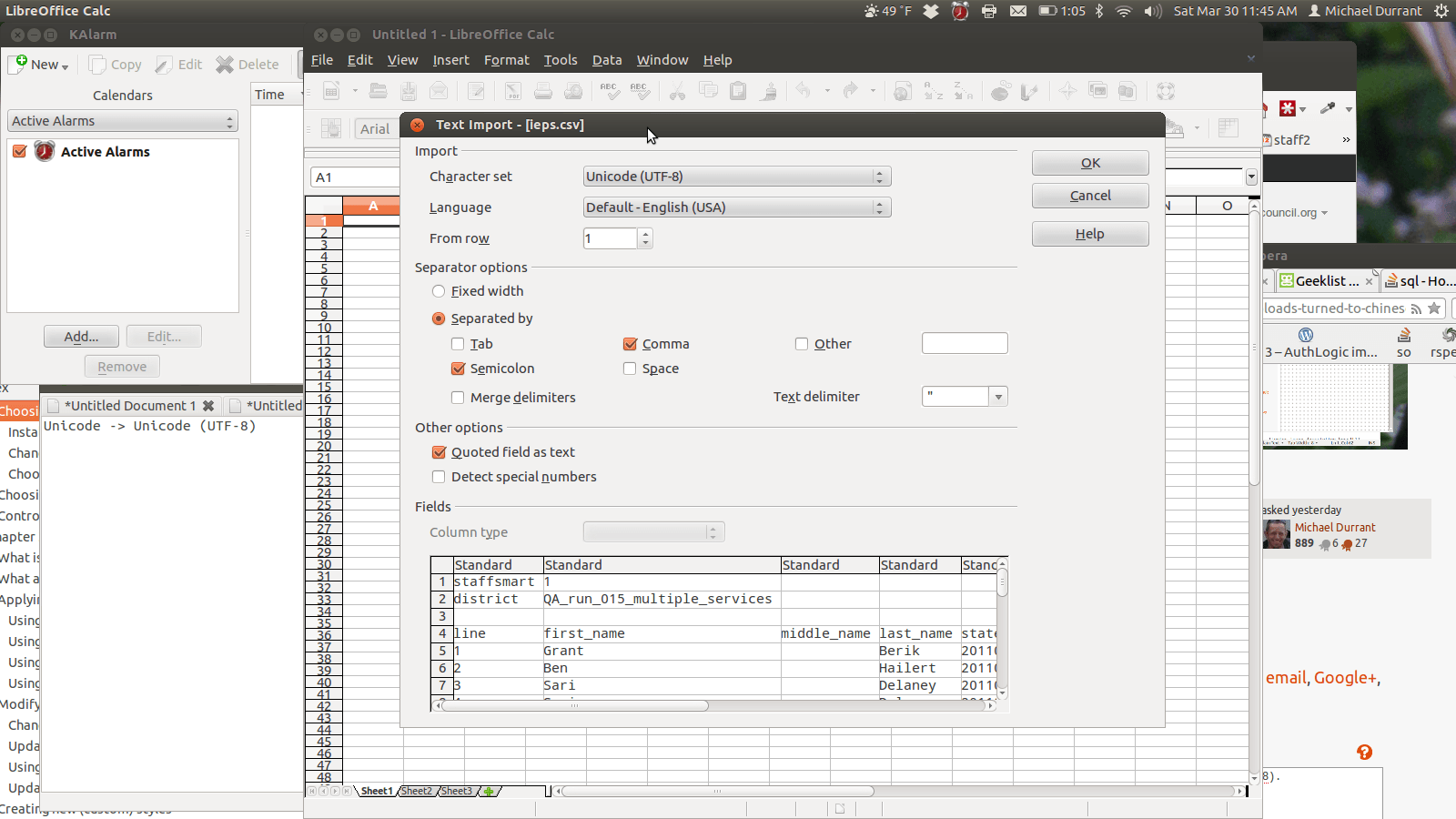Click the KAlarm clock tray icon
The width and height of the screenshot is (1456, 819).
(960, 11)
